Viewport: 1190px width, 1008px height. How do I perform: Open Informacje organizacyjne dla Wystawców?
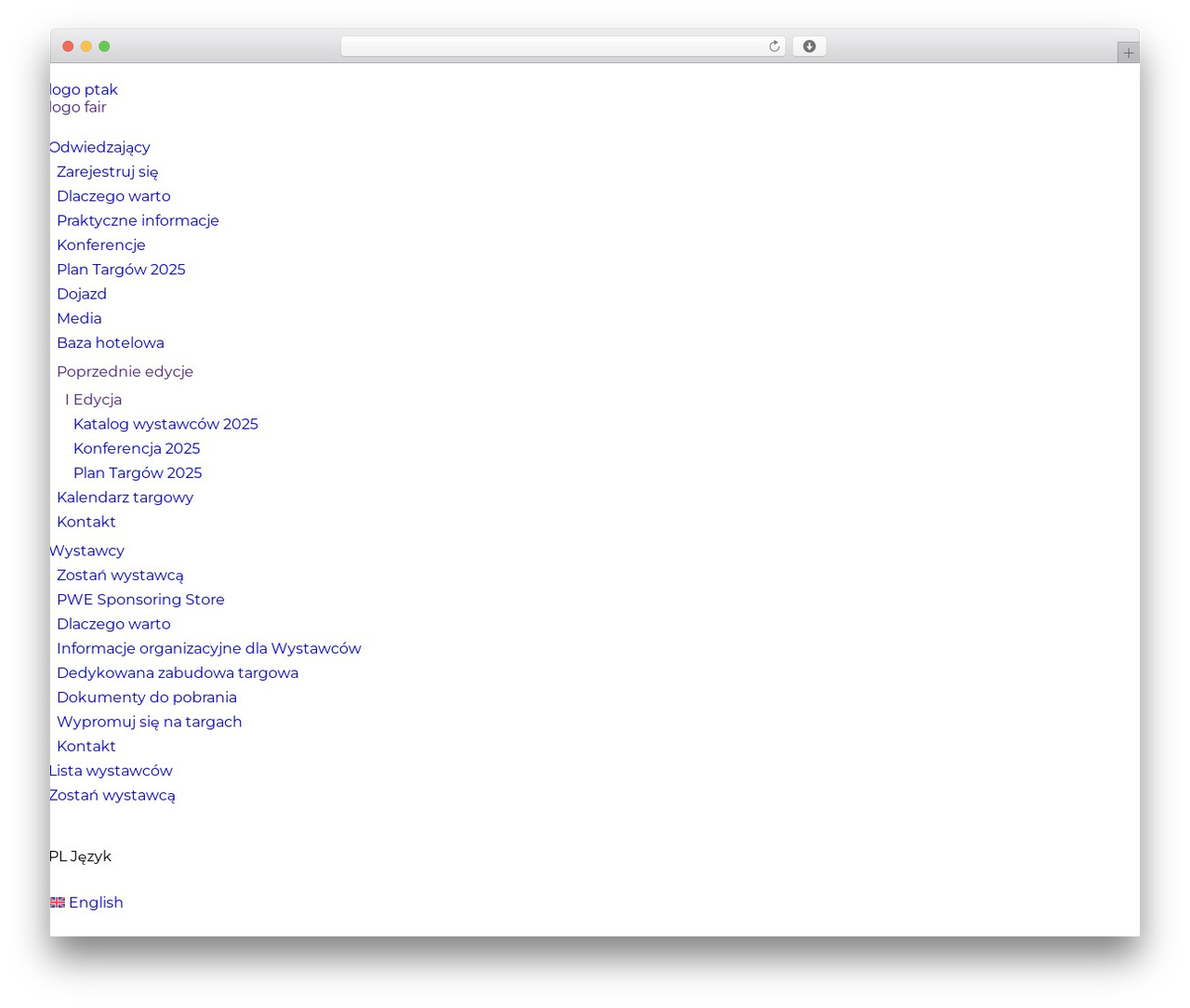(x=208, y=648)
